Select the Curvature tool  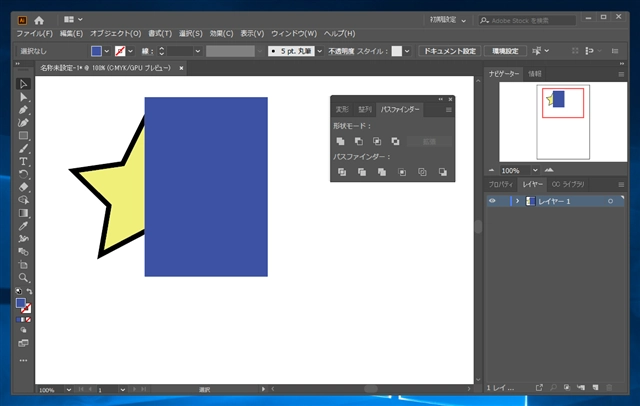(23, 122)
